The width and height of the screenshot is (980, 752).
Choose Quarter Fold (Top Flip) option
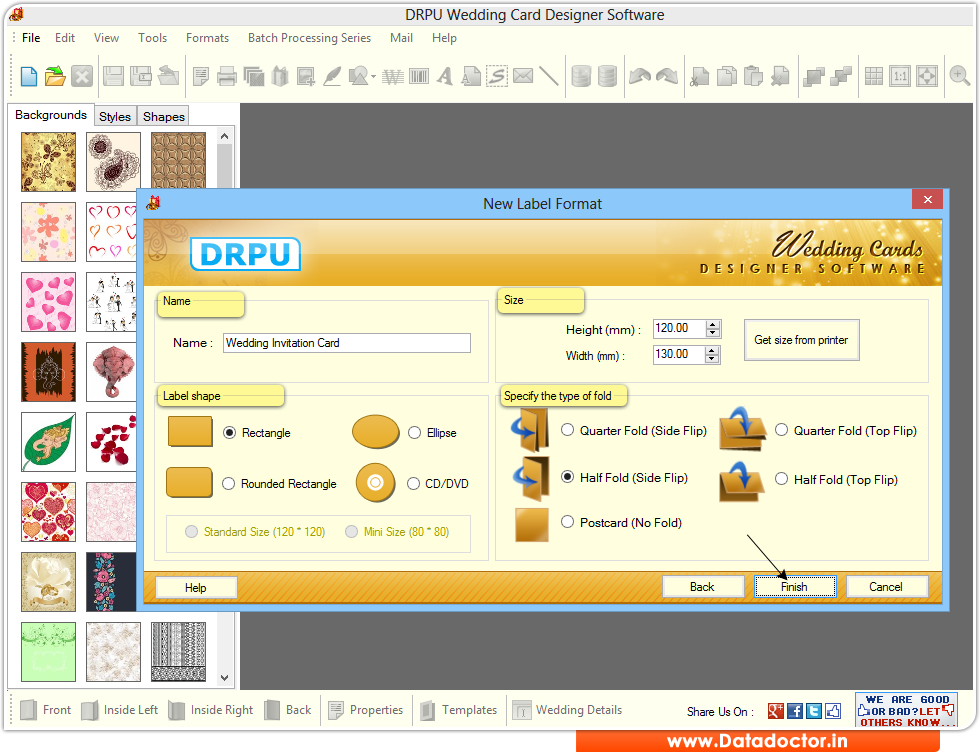781,430
